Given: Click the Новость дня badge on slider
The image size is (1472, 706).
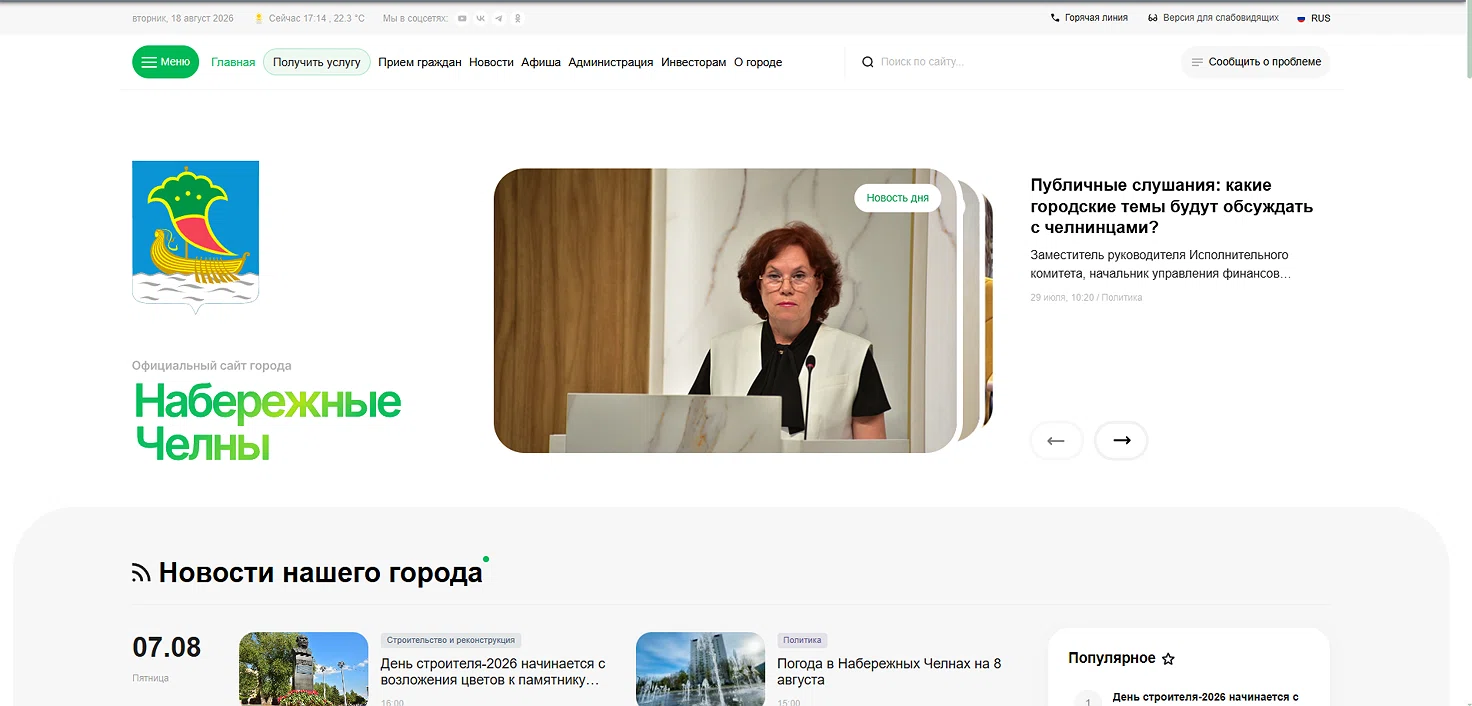Looking at the screenshot, I should (x=898, y=198).
